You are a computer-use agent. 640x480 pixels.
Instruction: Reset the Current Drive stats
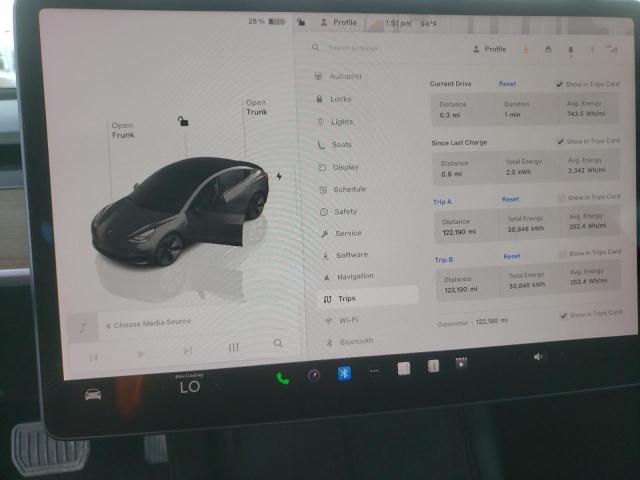[x=507, y=84]
